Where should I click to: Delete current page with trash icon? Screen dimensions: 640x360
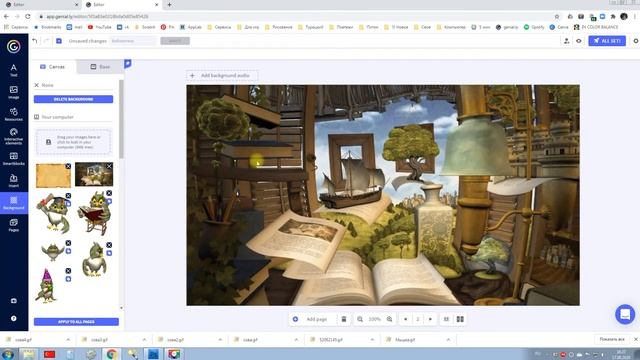pyautogui.click(x=344, y=319)
